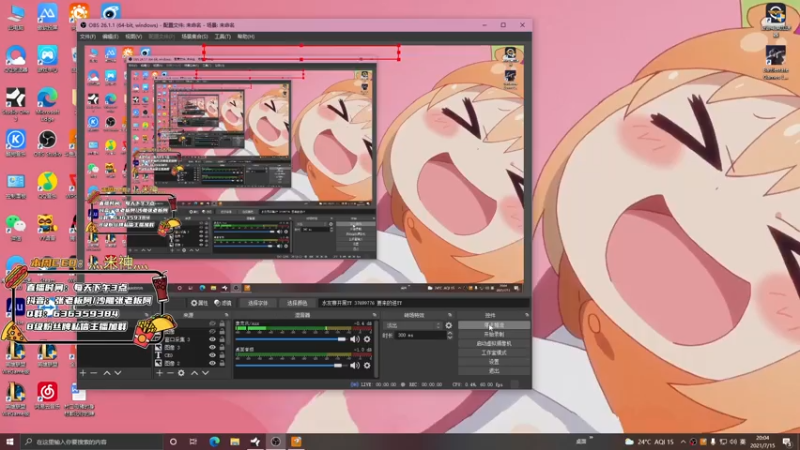The width and height of the screenshot is (800, 450).
Task: Open Task View on the taskbar
Action: [193, 441]
